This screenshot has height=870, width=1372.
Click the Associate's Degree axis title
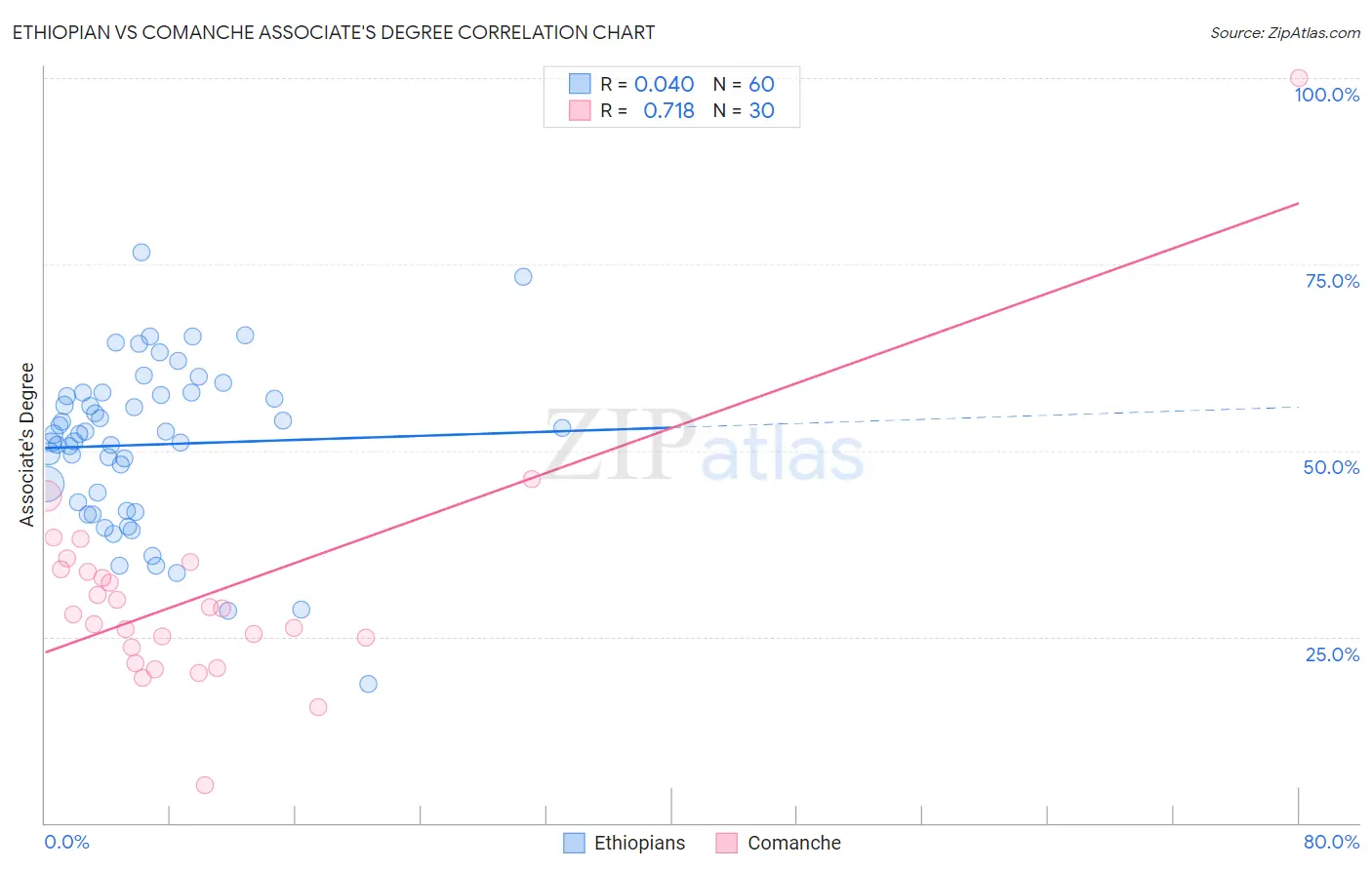coord(27,445)
